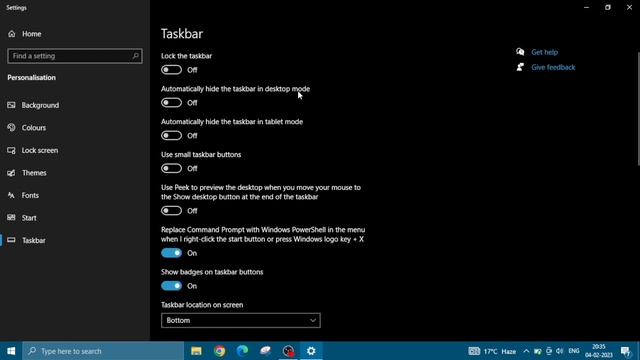Click the Start tiles icon
The height and width of the screenshot is (360, 640).
pos(11,218)
